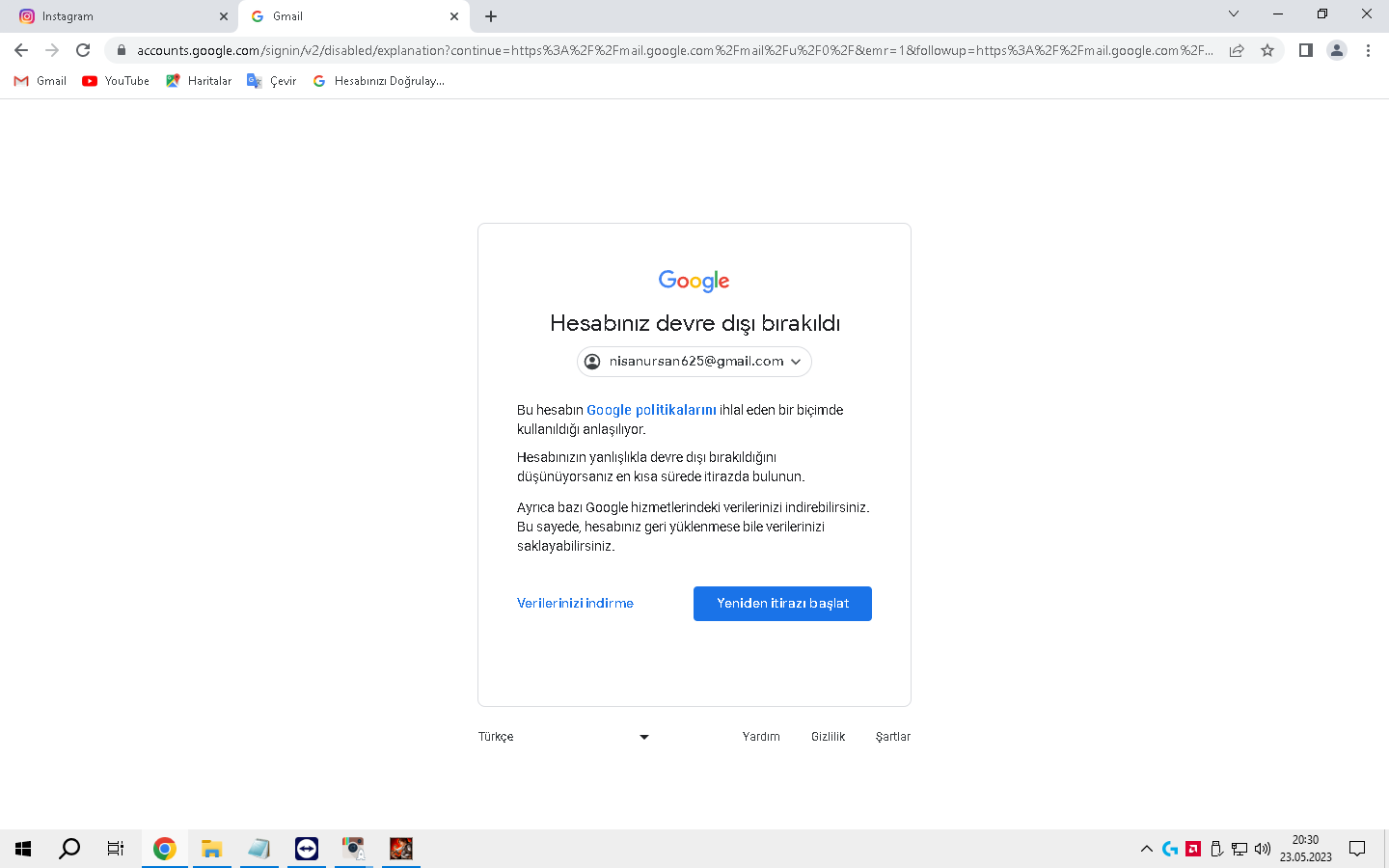Open Chrome three-dot menu
Screen dimensions: 1389x868
pyautogui.click(x=1368, y=50)
